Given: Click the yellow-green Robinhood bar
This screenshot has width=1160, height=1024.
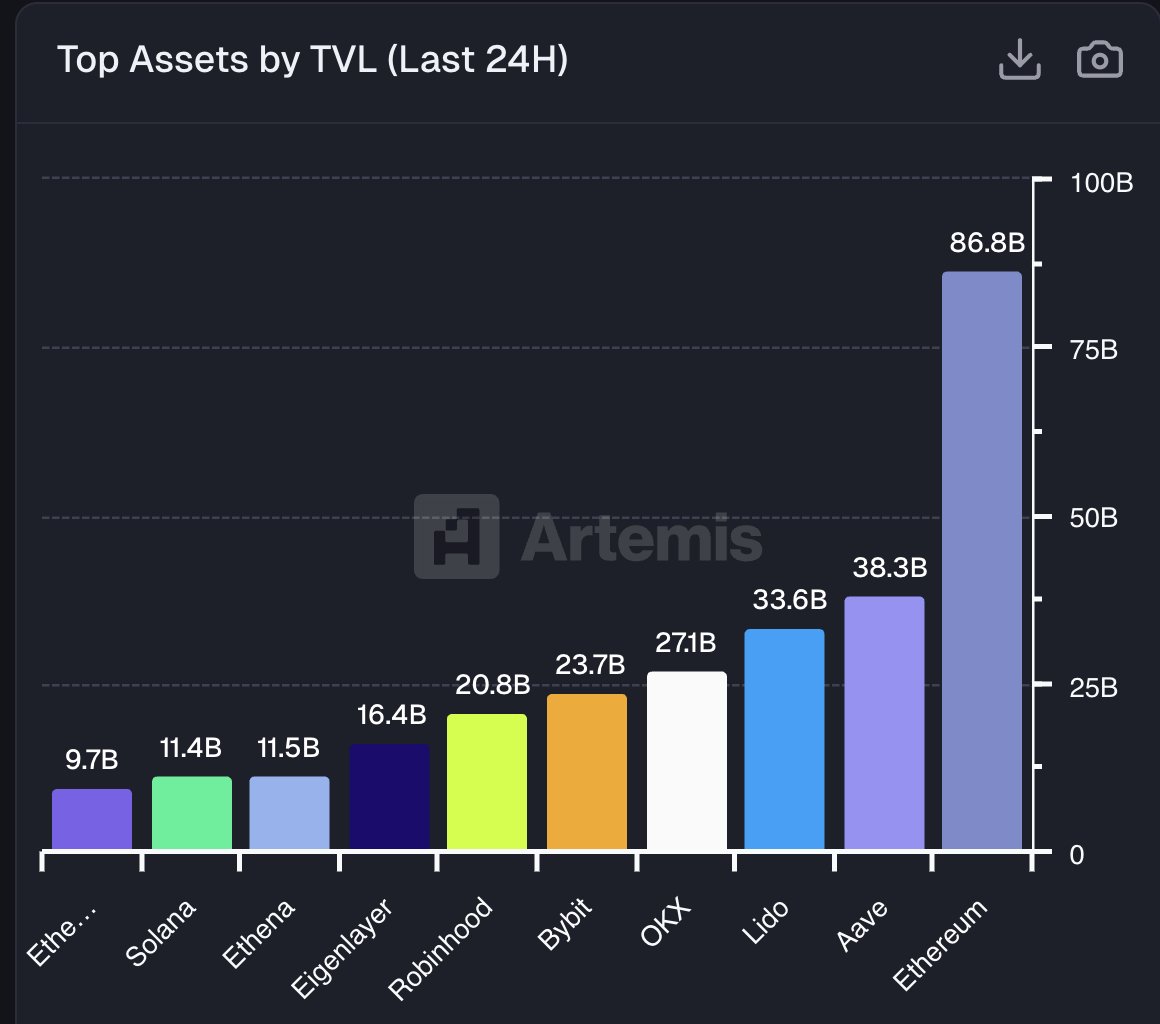Looking at the screenshot, I should point(487,781).
